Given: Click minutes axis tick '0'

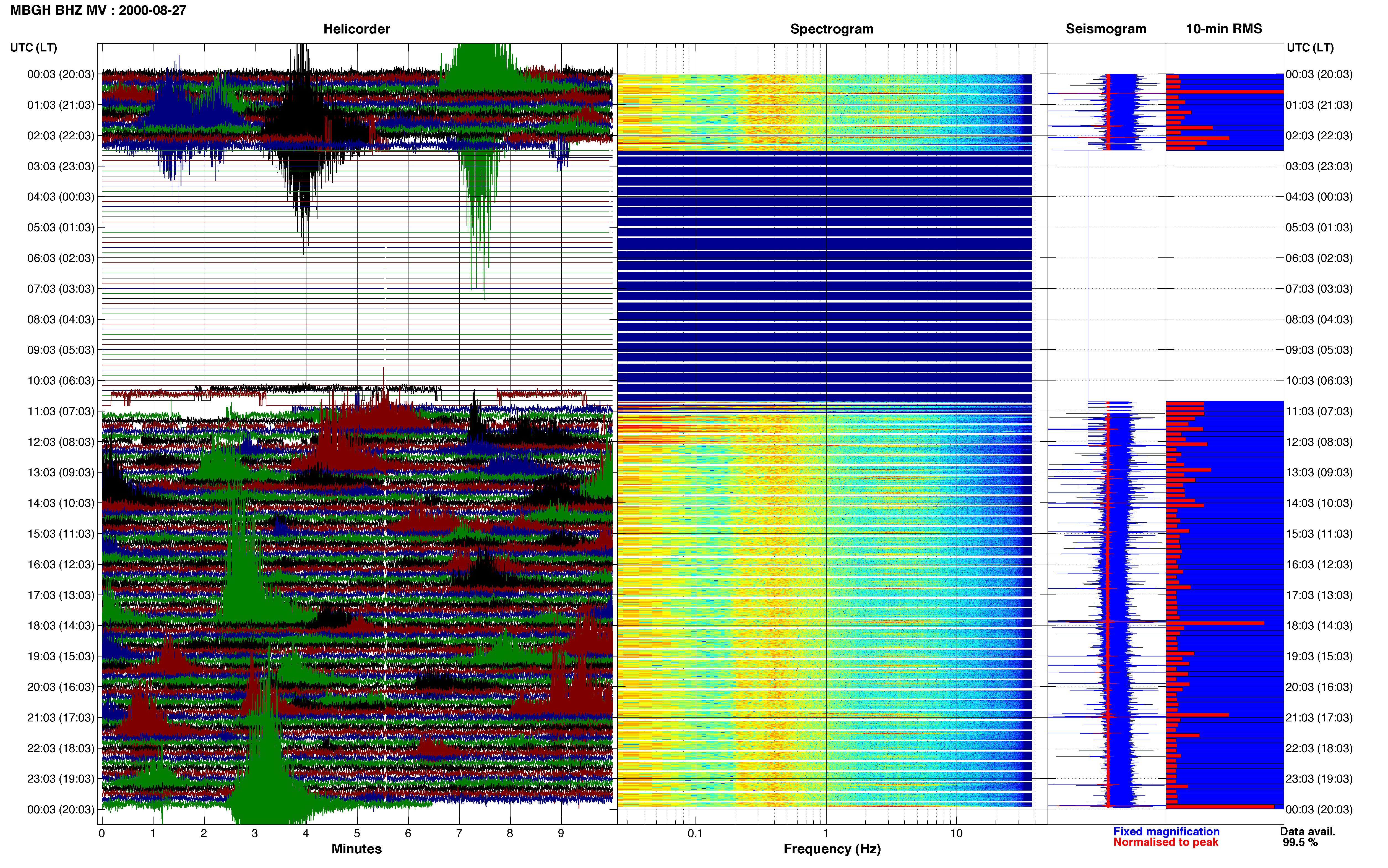Looking at the screenshot, I should coord(101,833).
